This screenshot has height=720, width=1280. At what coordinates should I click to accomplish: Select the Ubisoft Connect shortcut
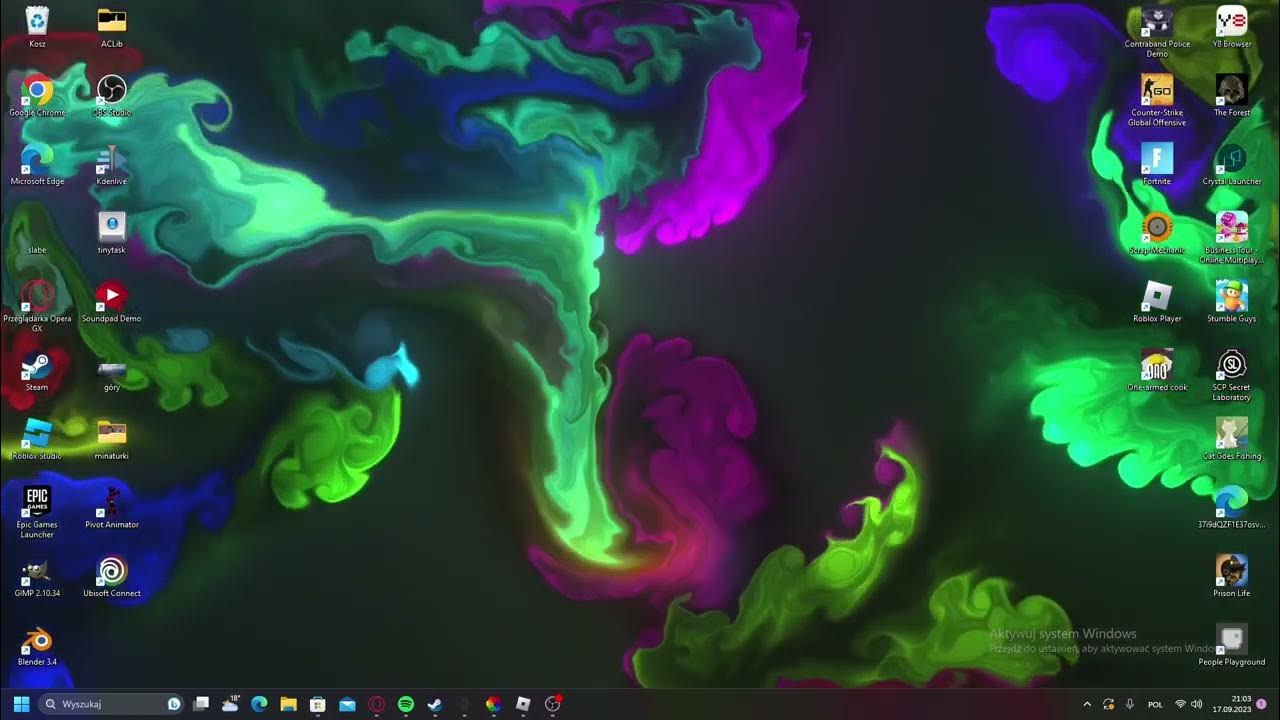coord(112,577)
